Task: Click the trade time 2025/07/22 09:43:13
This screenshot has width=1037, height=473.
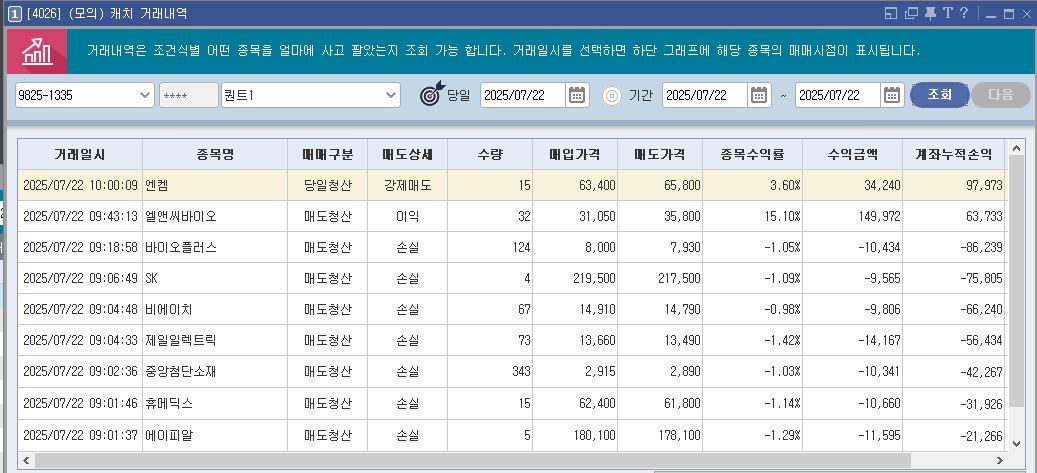Action: [x=80, y=216]
